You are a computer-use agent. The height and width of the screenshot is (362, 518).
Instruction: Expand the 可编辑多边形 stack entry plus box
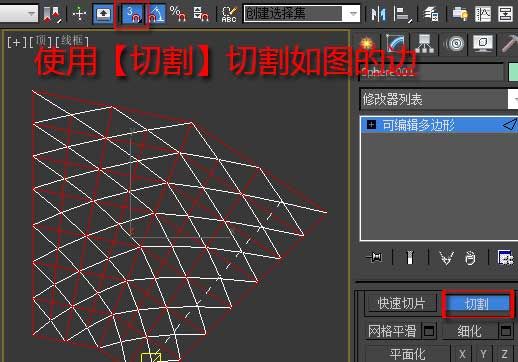(371, 125)
